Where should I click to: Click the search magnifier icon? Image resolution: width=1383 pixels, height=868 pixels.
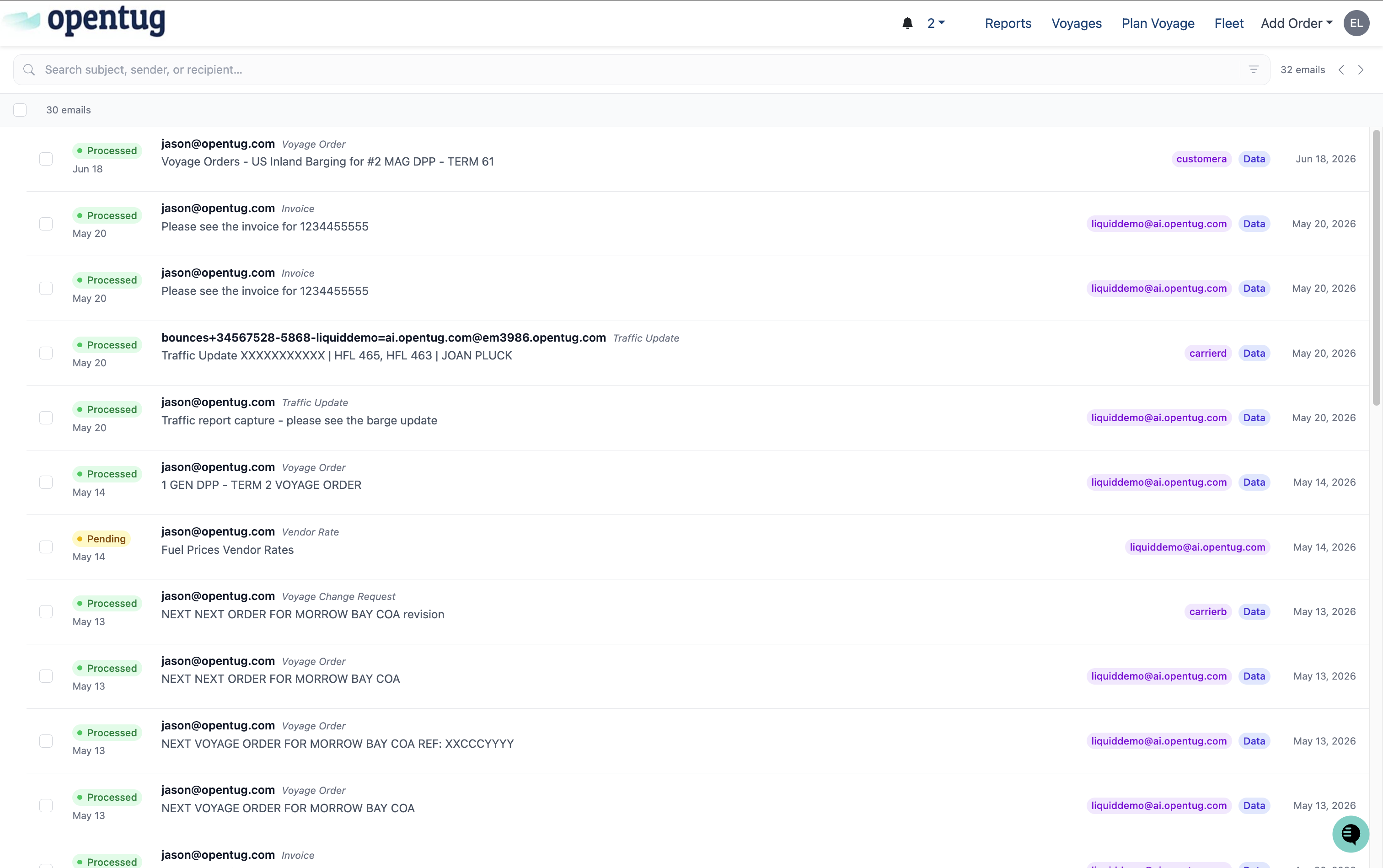(x=29, y=70)
